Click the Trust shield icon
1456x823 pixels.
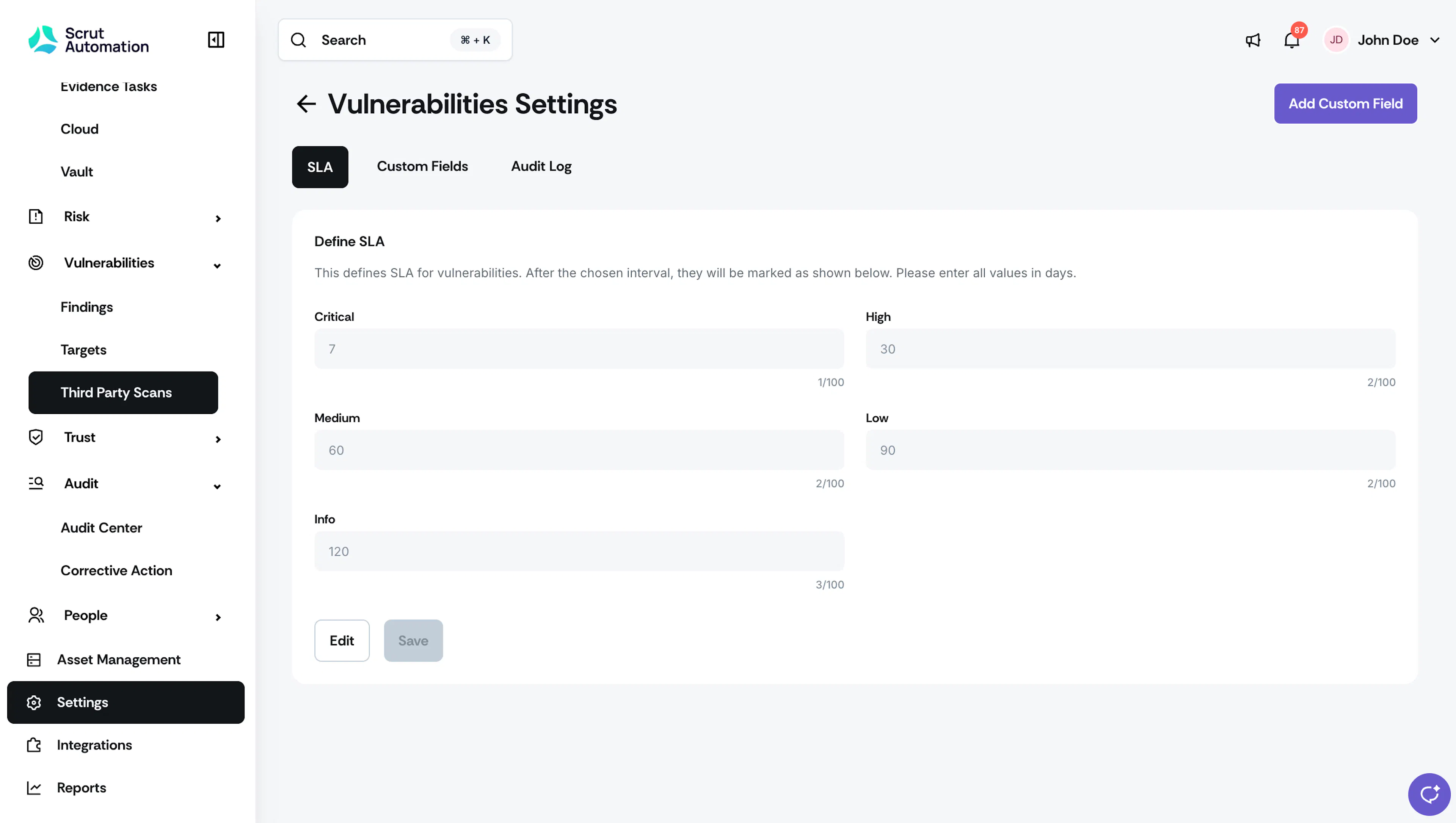coord(36,437)
